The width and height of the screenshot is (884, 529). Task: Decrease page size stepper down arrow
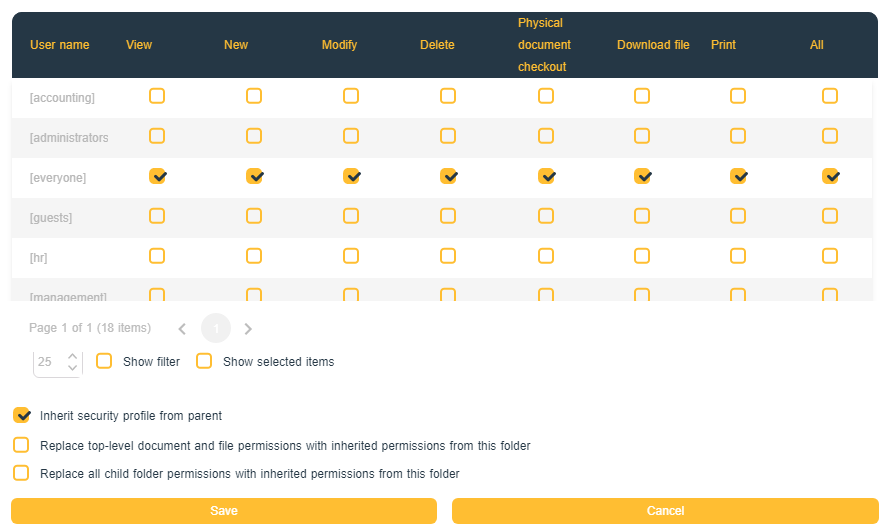(72, 368)
